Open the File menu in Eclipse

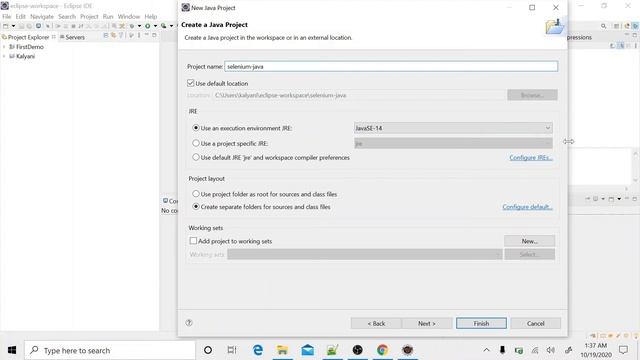7,17
